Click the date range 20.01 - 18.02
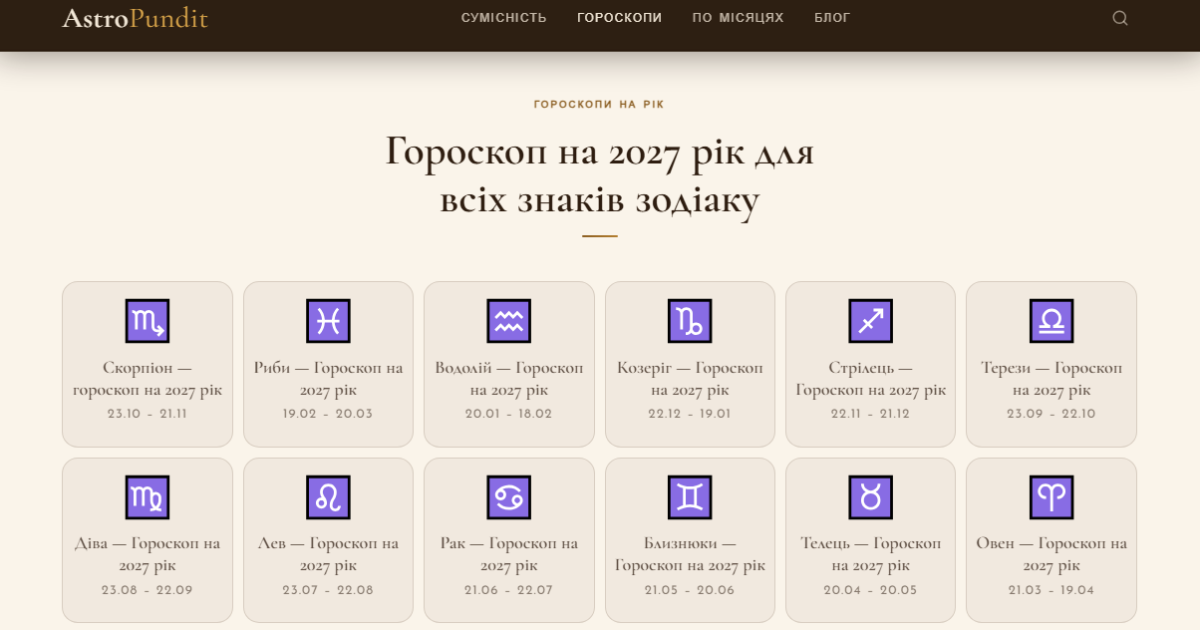Screen dimensions: 1200x630 coord(509,414)
